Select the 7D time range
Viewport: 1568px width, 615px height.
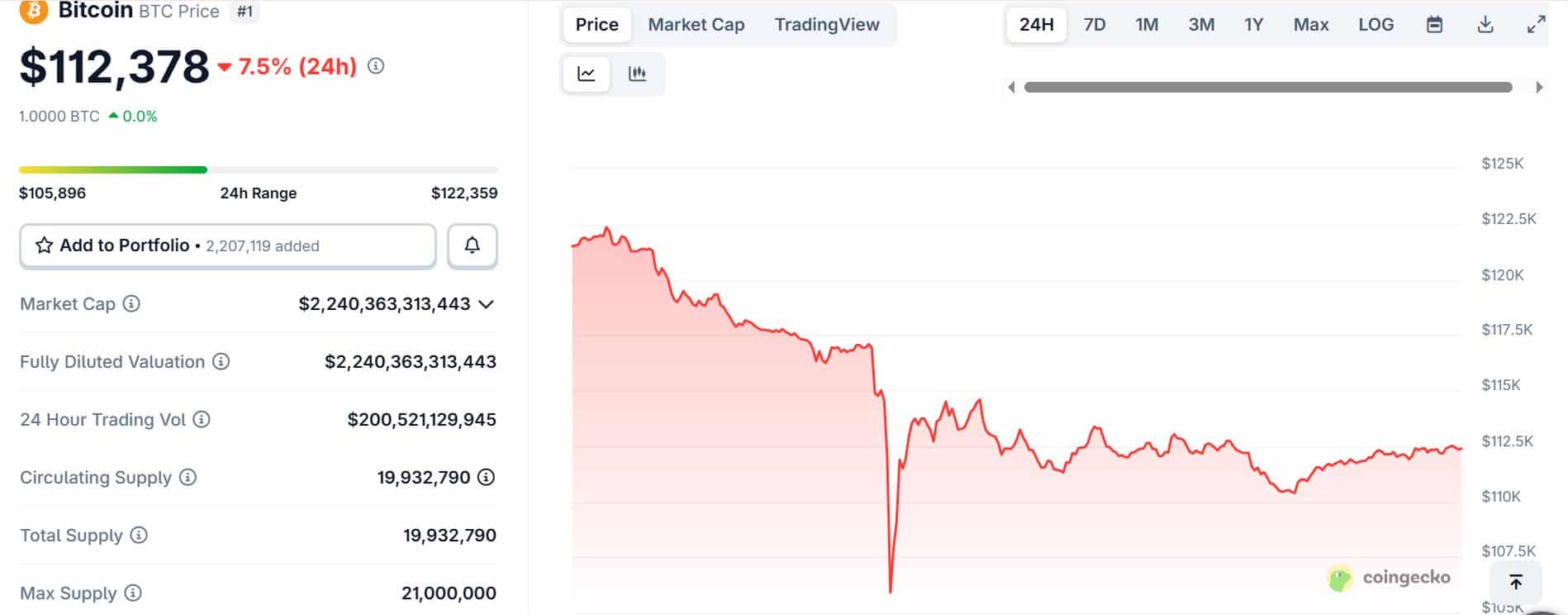(1094, 25)
